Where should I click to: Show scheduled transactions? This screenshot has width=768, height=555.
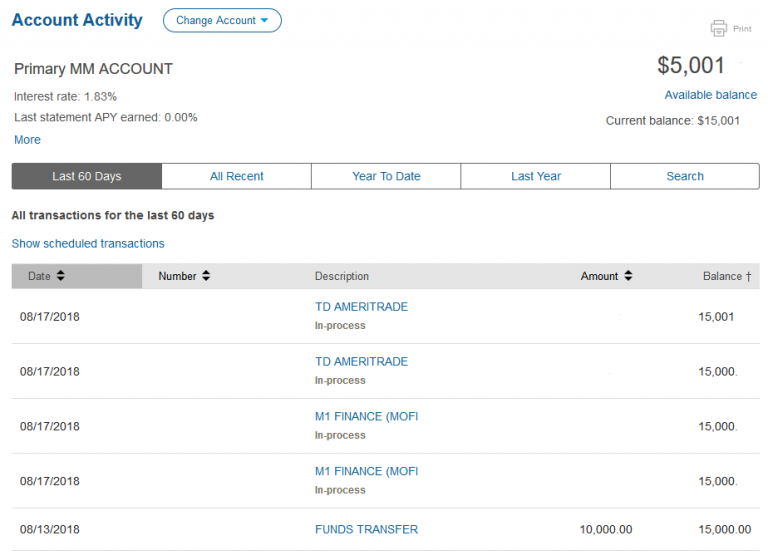click(x=88, y=243)
